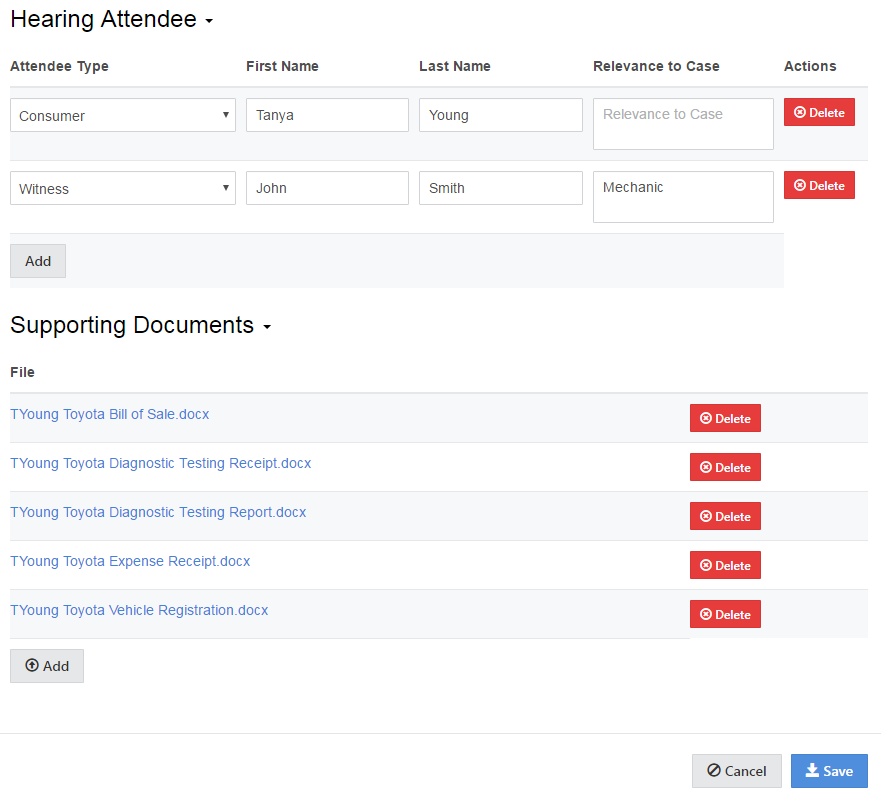Remove the Diagnostic Testing Receipt file

(x=725, y=467)
